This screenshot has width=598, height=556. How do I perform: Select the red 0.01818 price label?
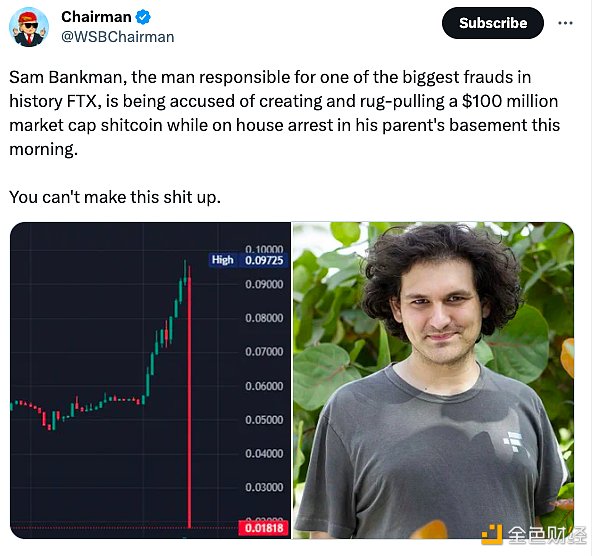click(x=264, y=528)
